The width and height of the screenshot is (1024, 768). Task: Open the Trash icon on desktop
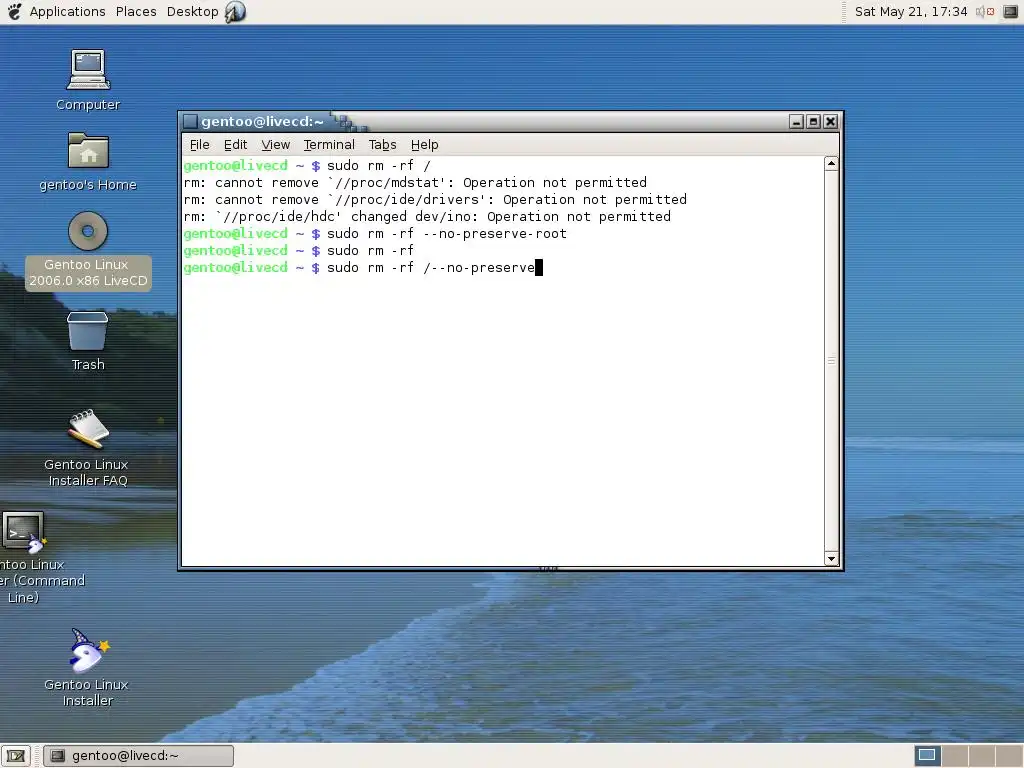(x=88, y=331)
